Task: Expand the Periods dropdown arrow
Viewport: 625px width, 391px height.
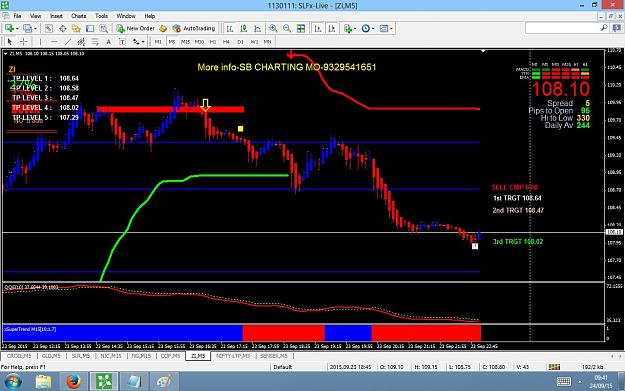Action: pyautogui.click(x=373, y=29)
